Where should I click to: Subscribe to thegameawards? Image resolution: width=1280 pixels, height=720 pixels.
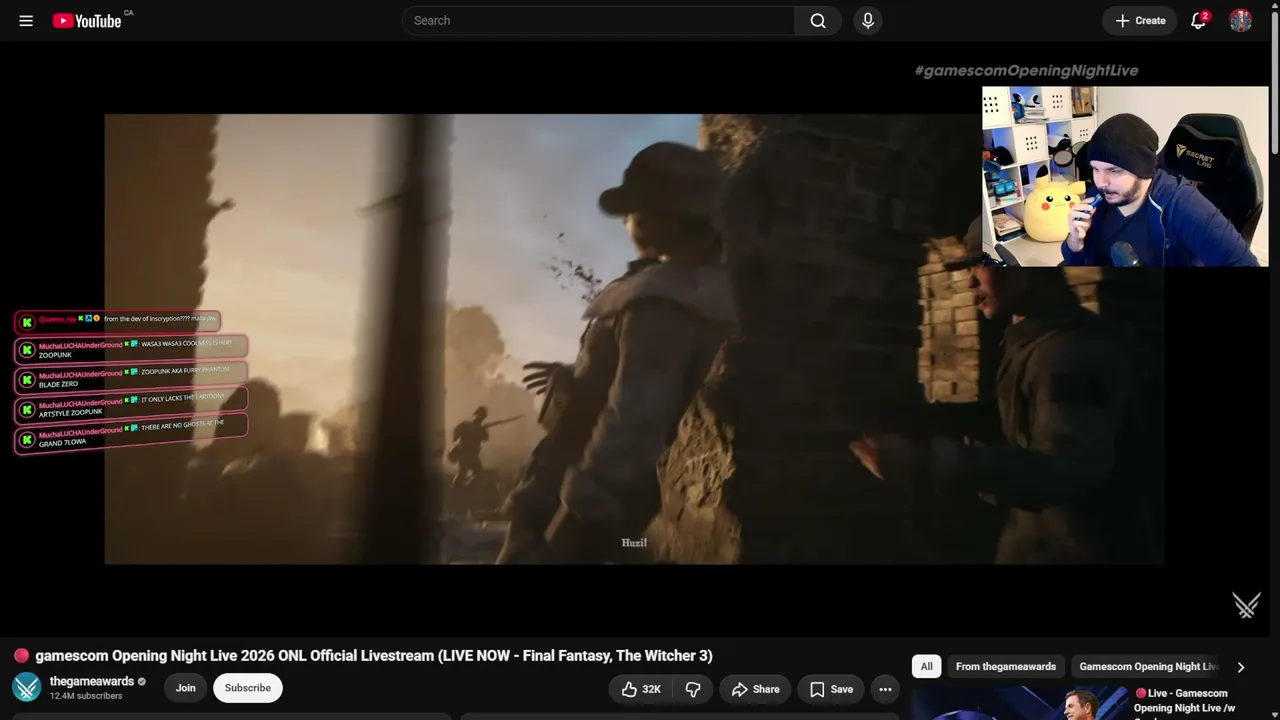tap(248, 688)
